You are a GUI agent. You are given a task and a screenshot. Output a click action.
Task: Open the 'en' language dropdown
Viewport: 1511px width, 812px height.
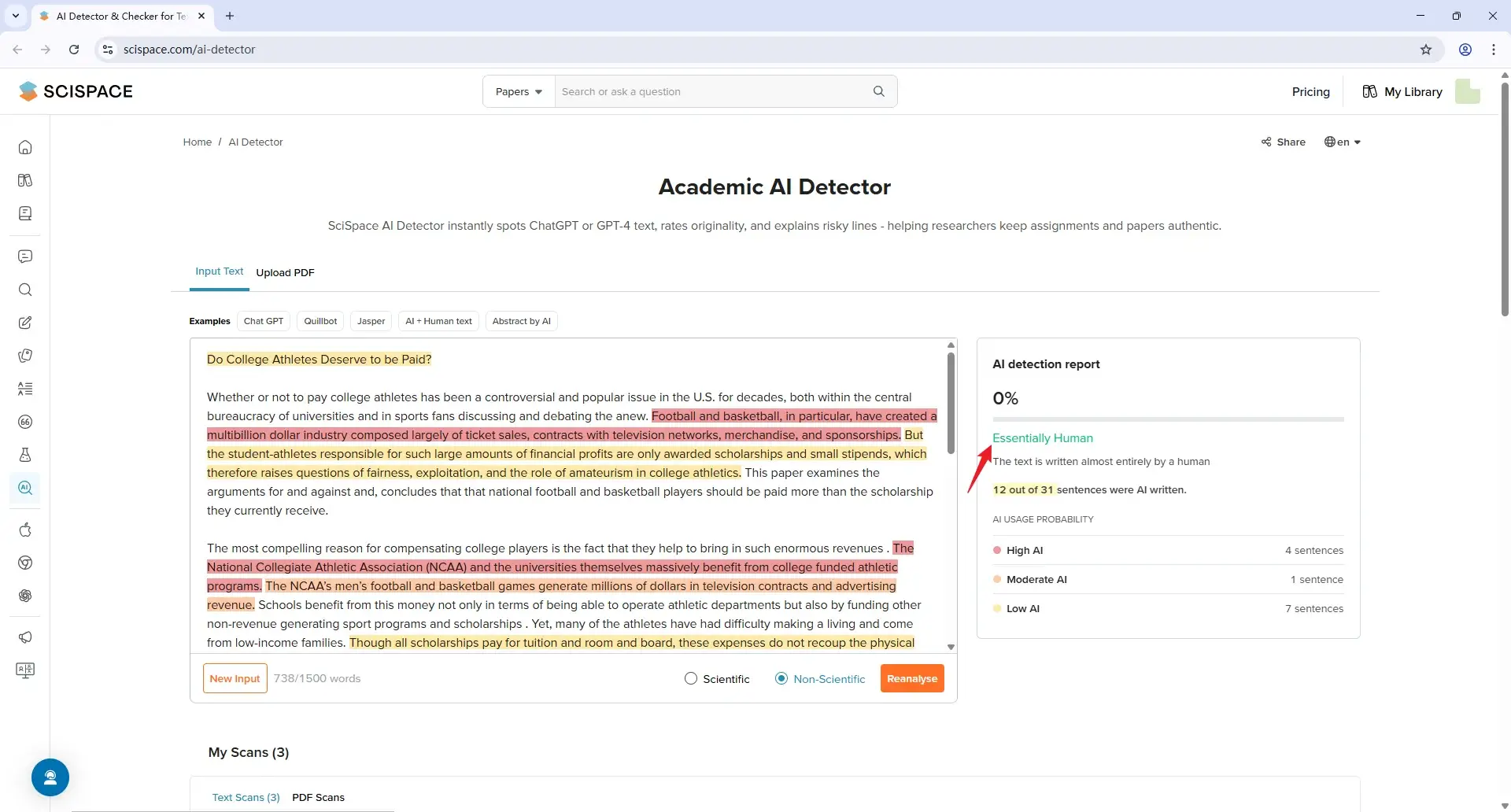click(x=1343, y=142)
